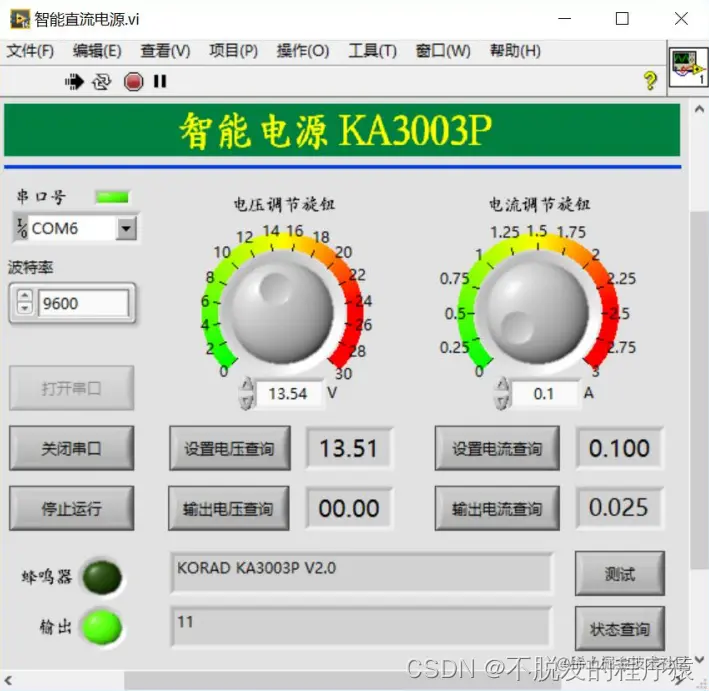The height and width of the screenshot is (691, 709).
Task: Click the VI icon pane thumbnail
Action: point(687,67)
